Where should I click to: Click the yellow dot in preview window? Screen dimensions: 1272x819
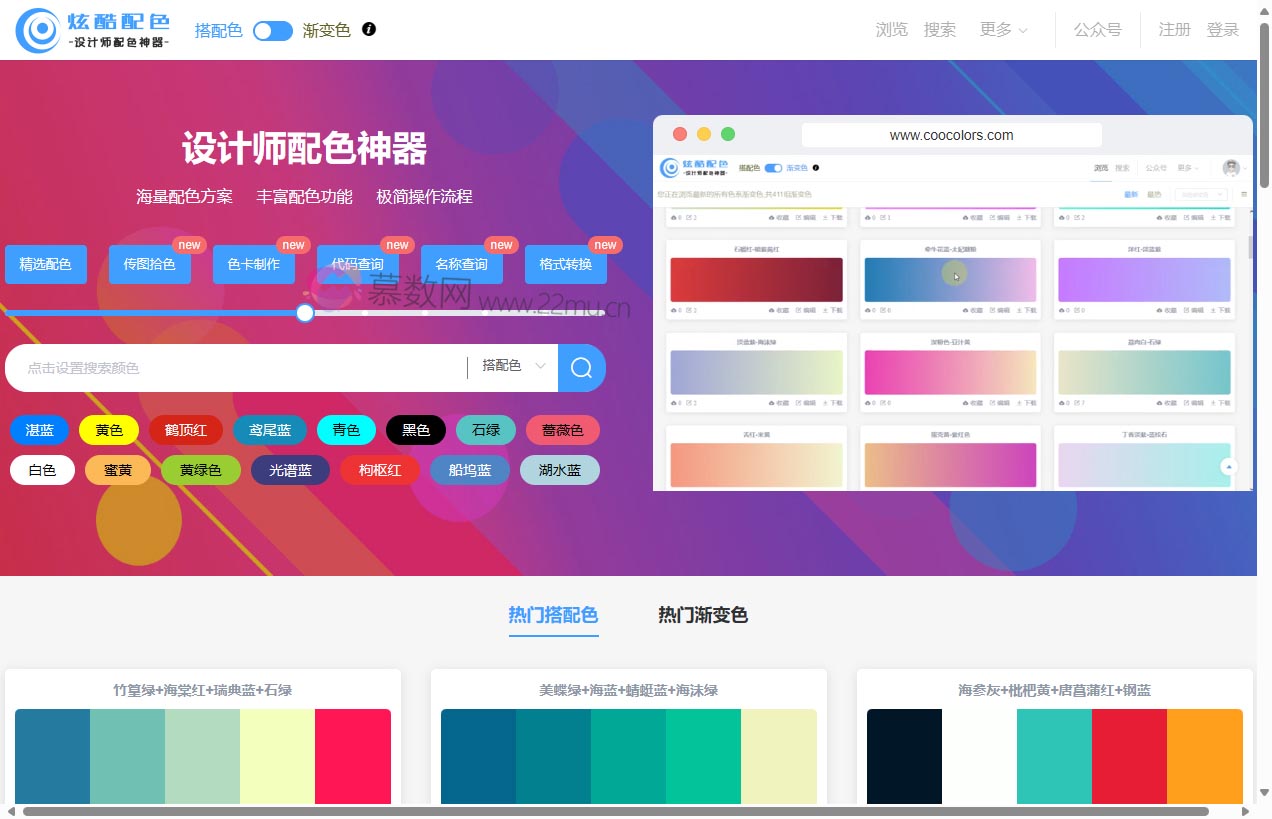point(704,134)
